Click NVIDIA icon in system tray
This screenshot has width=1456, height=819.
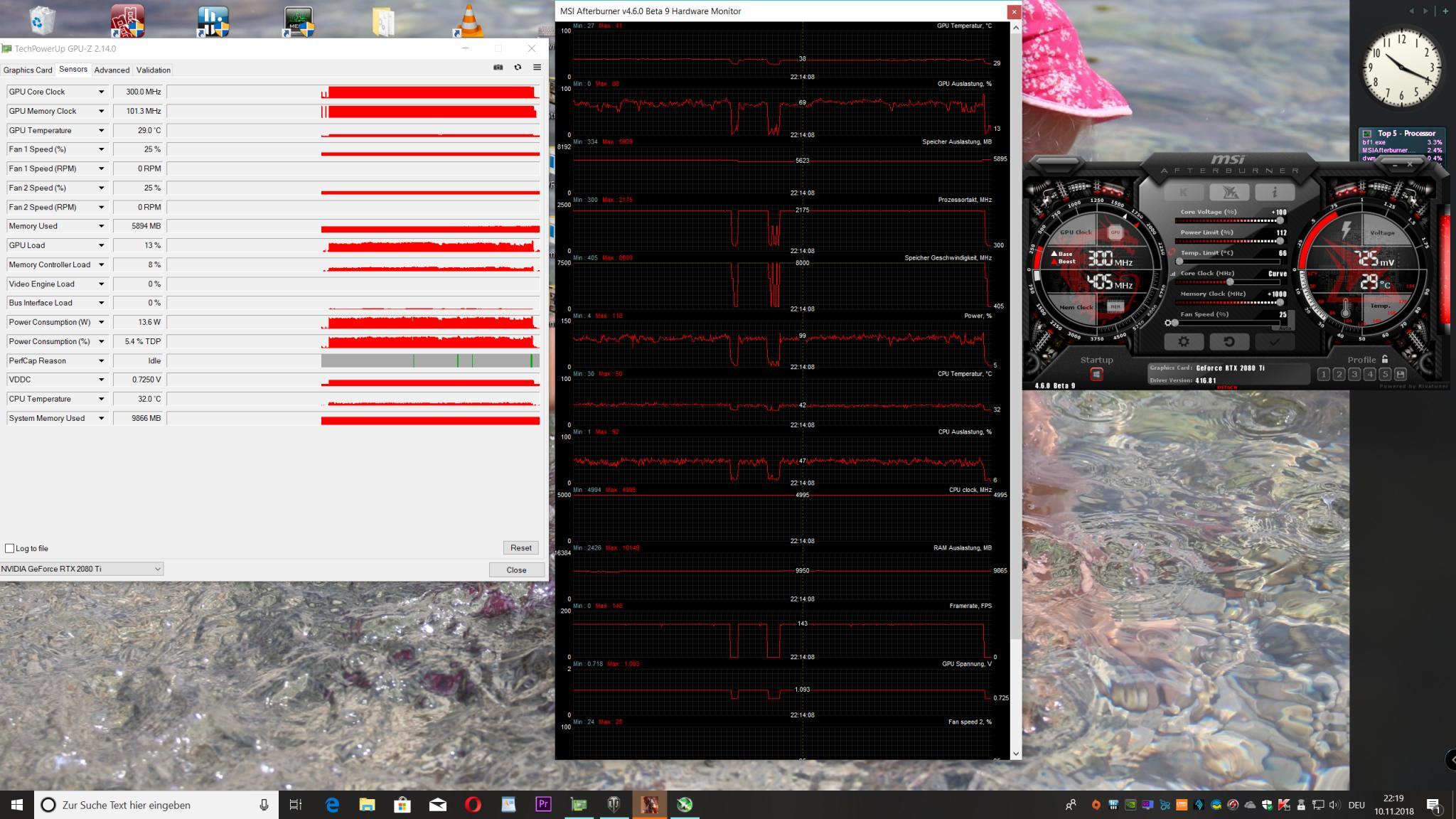coord(1130,805)
